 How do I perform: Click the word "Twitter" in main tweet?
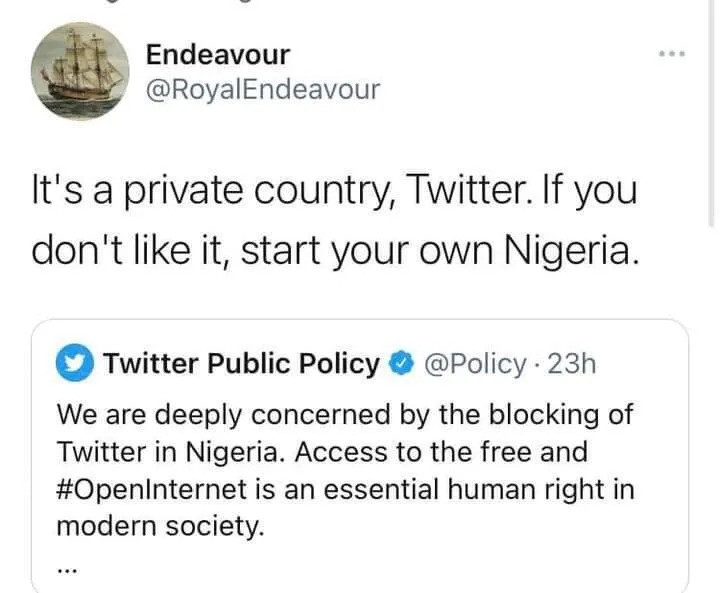(x=460, y=190)
